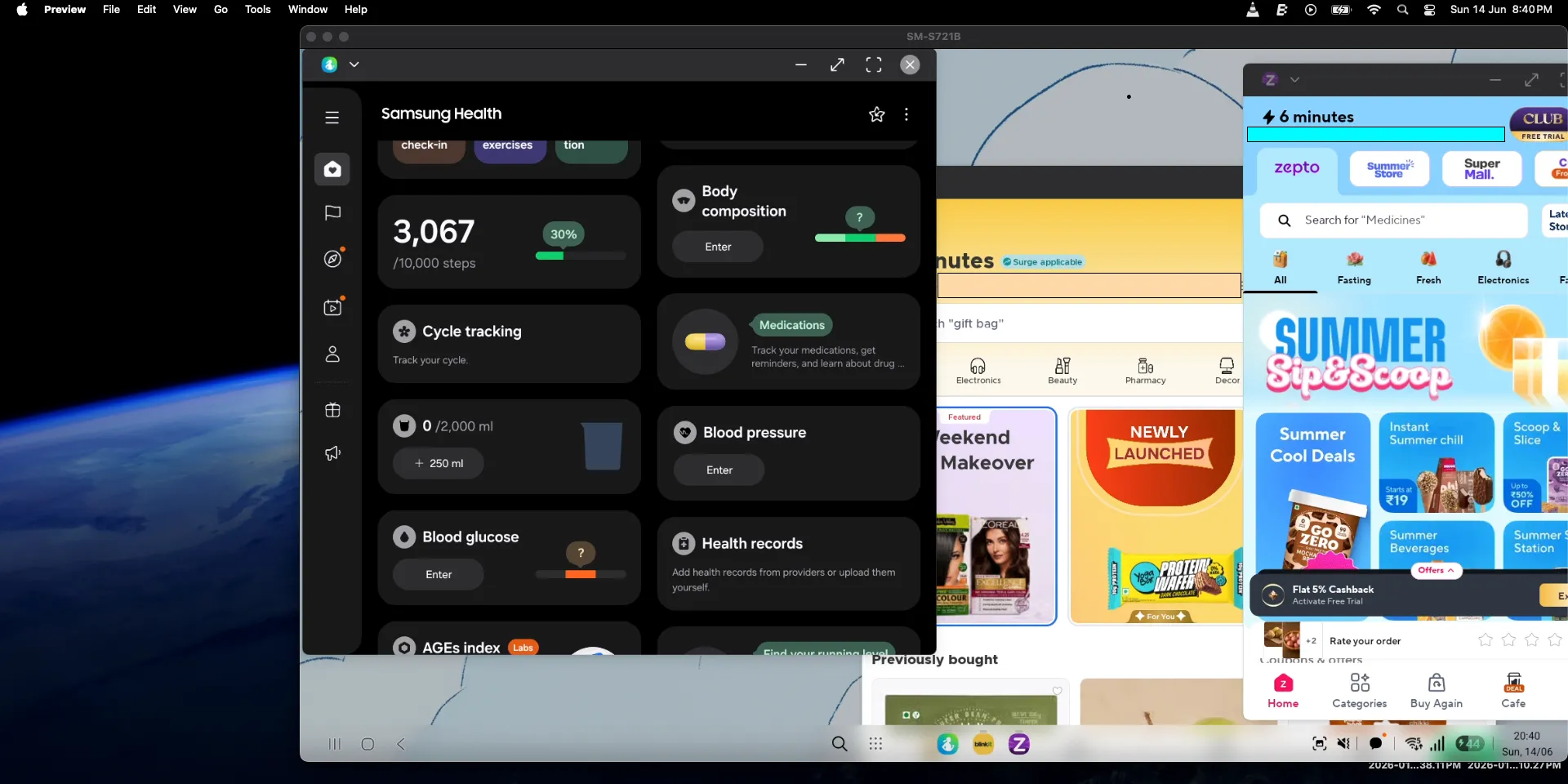
Task: Open the Super Mall tab in Zepto
Action: point(1481,169)
